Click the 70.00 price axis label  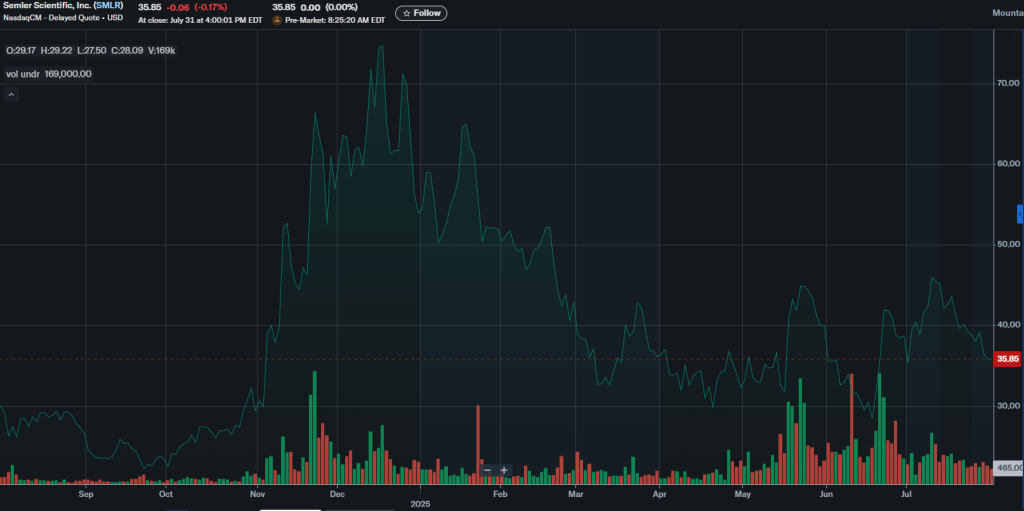coord(1008,84)
